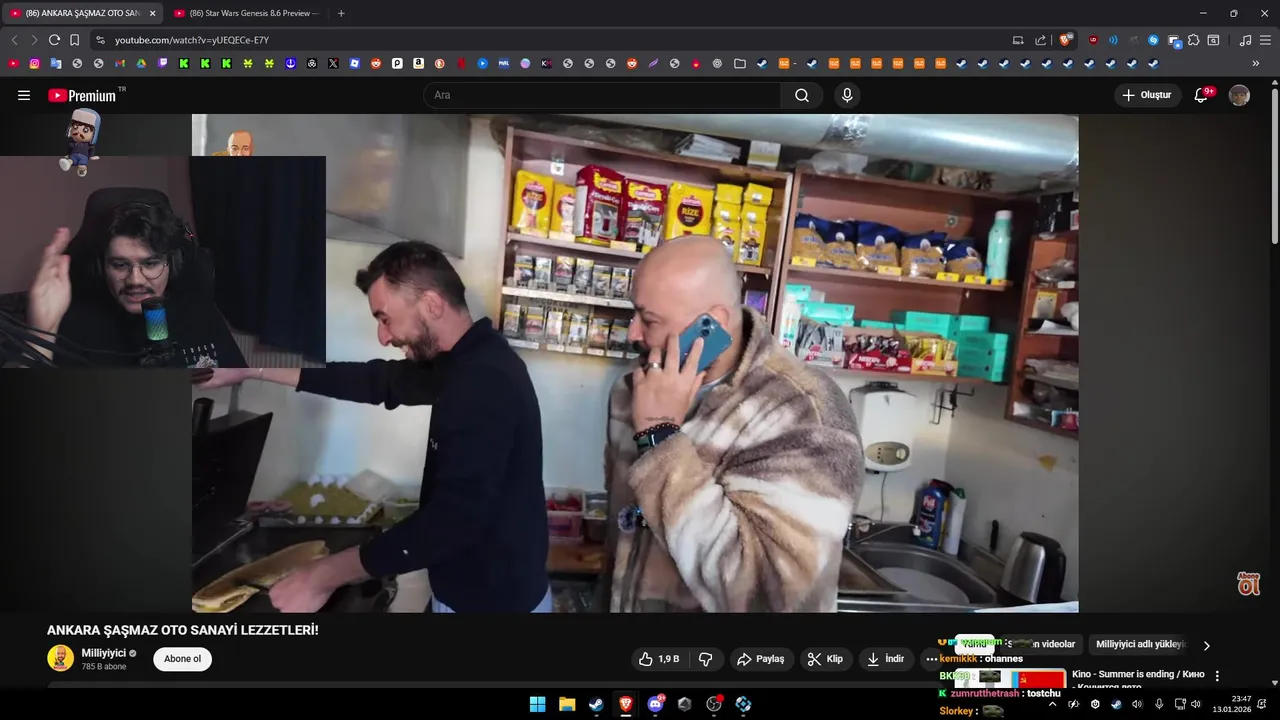The width and height of the screenshot is (1280, 720).
Task: Open Discord from taskbar
Action: [x=655, y=704]
